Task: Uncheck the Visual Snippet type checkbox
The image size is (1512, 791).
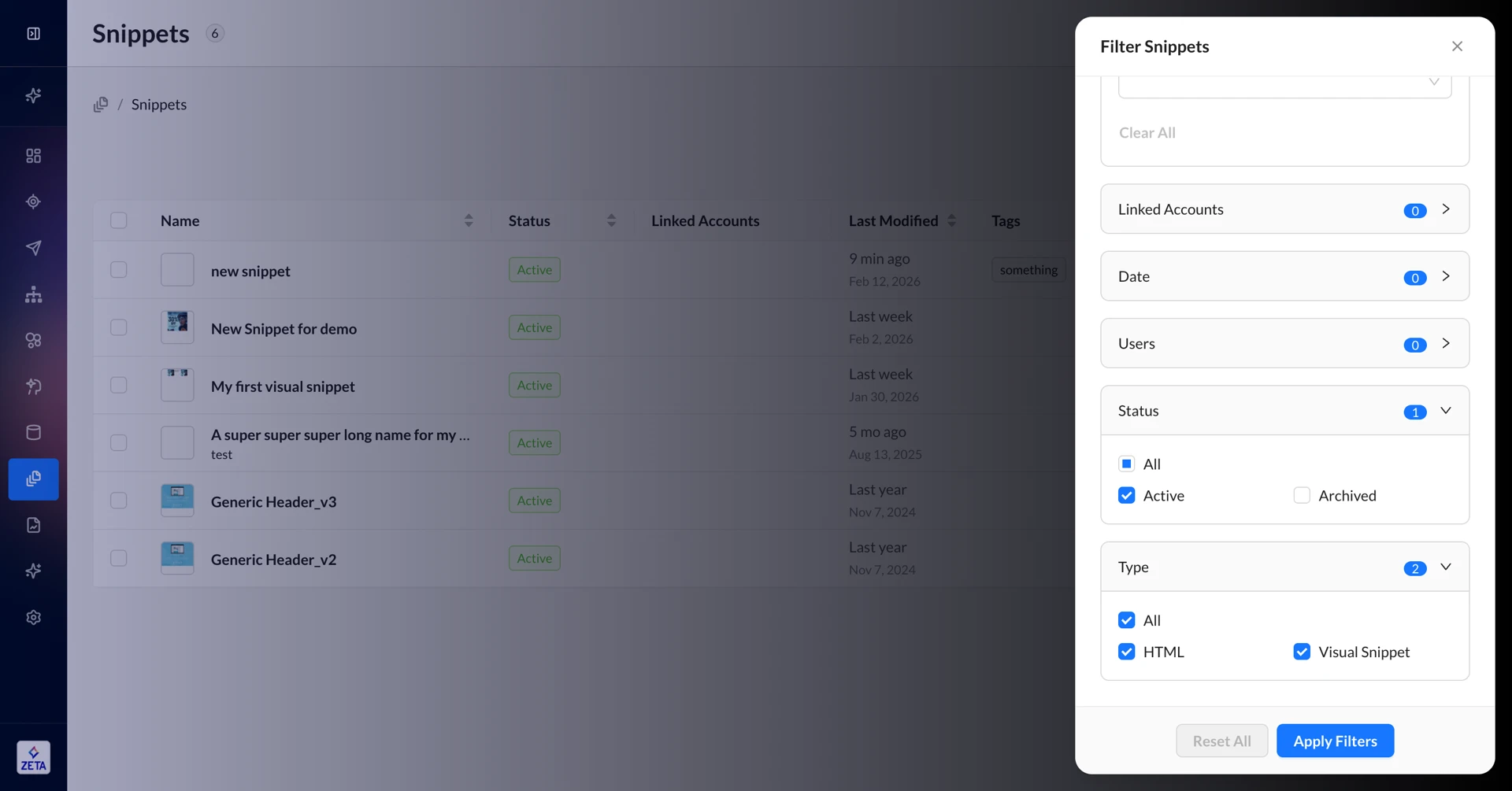Action: [x=1302, y=652]
